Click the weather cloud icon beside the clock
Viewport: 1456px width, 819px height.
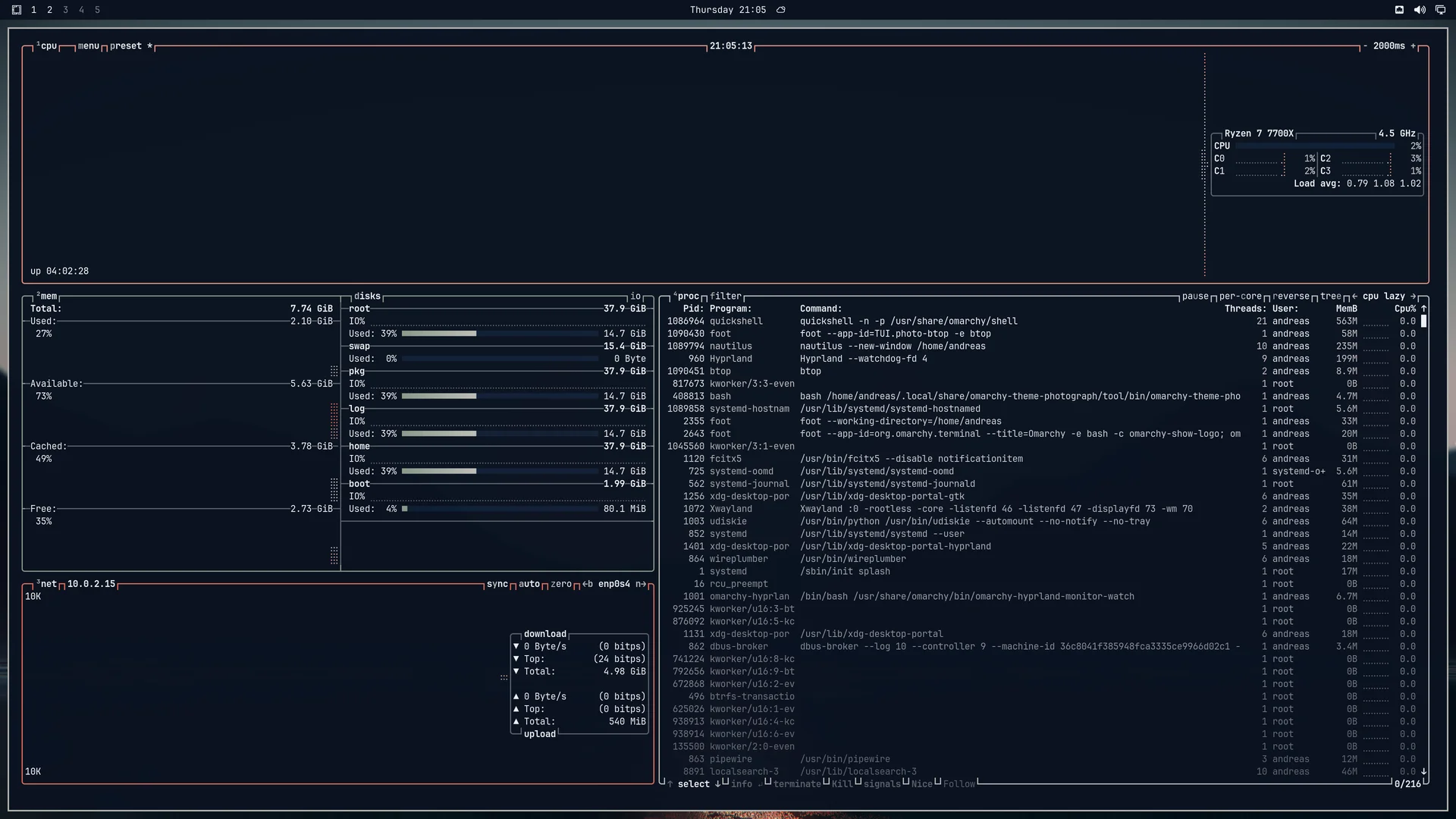tap(780, 10)
